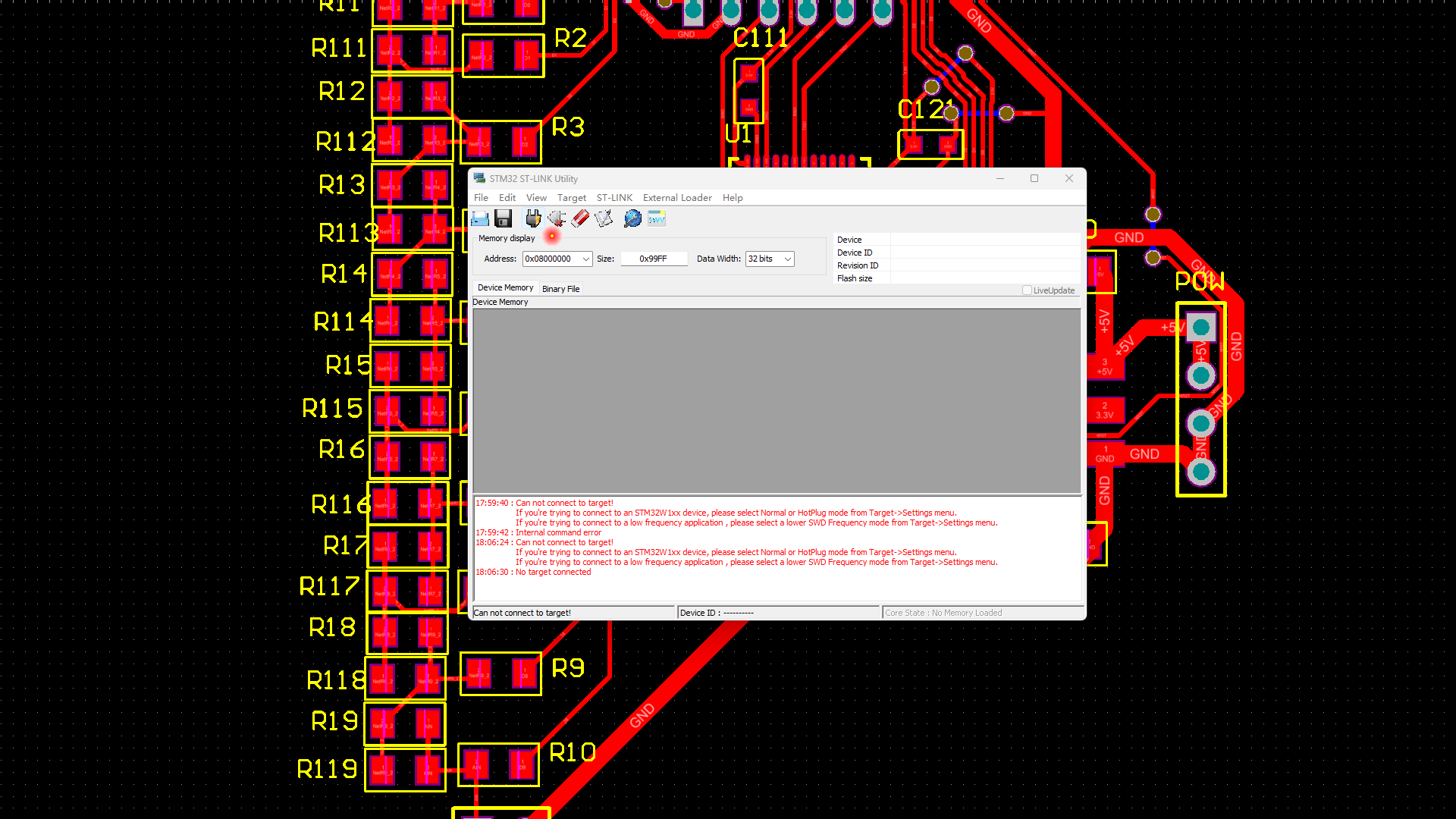The image size is (1456, 819).
Task: Open the SWV viewer icon
Action: tap(657, 219)
